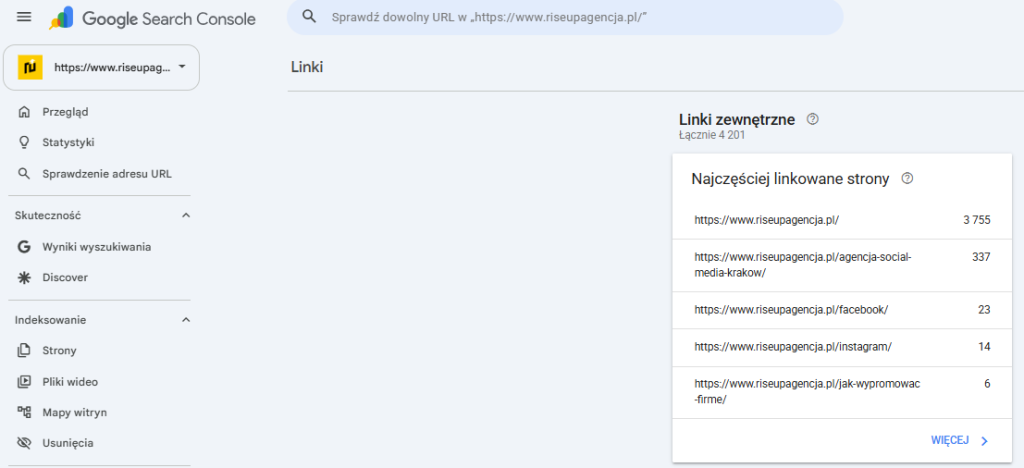Collapse the Skuteczność section chevron
This screenshot has height=468, width=1024.
[185, 215]
